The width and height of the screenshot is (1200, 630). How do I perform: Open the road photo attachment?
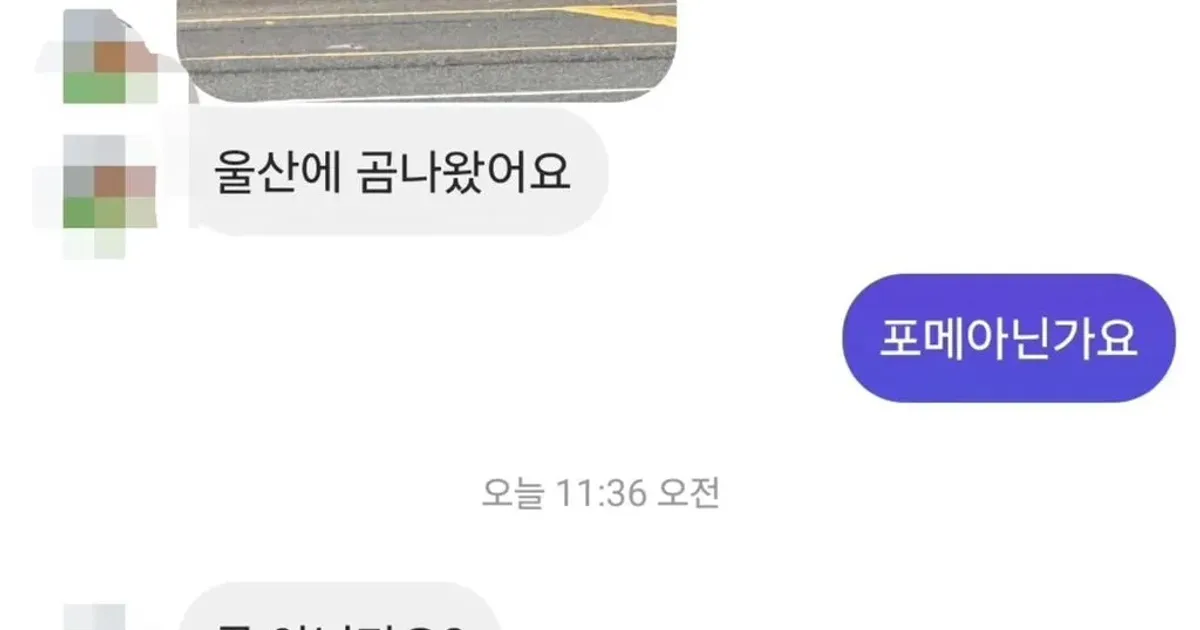(427, 50)
